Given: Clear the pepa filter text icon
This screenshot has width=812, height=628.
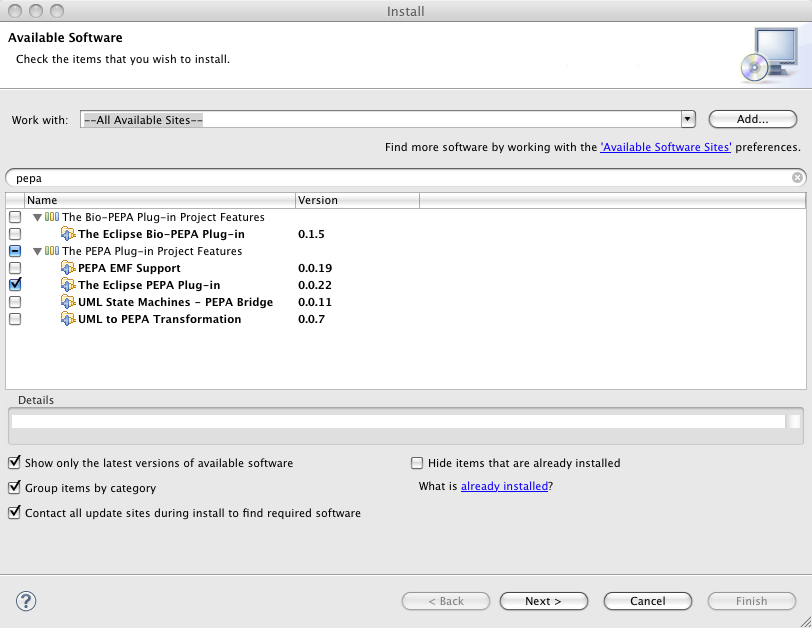Looking at the screenshot, I should click(x=797, y=178).
